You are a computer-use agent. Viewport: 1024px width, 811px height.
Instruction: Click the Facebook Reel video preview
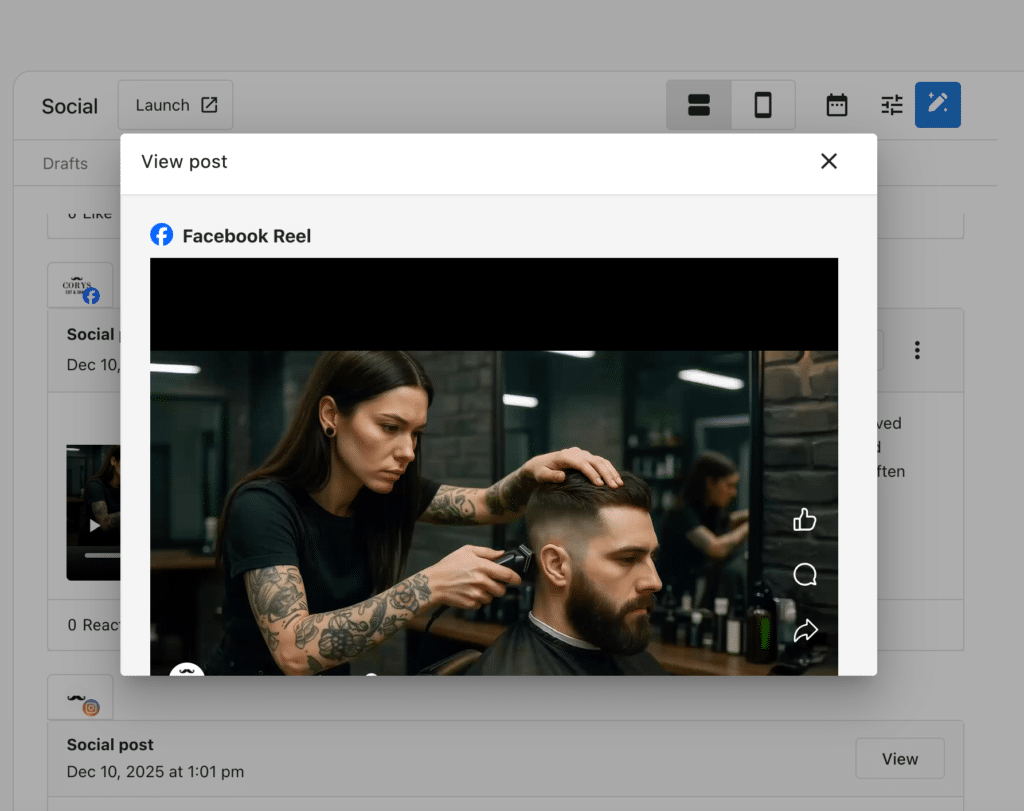494,466
